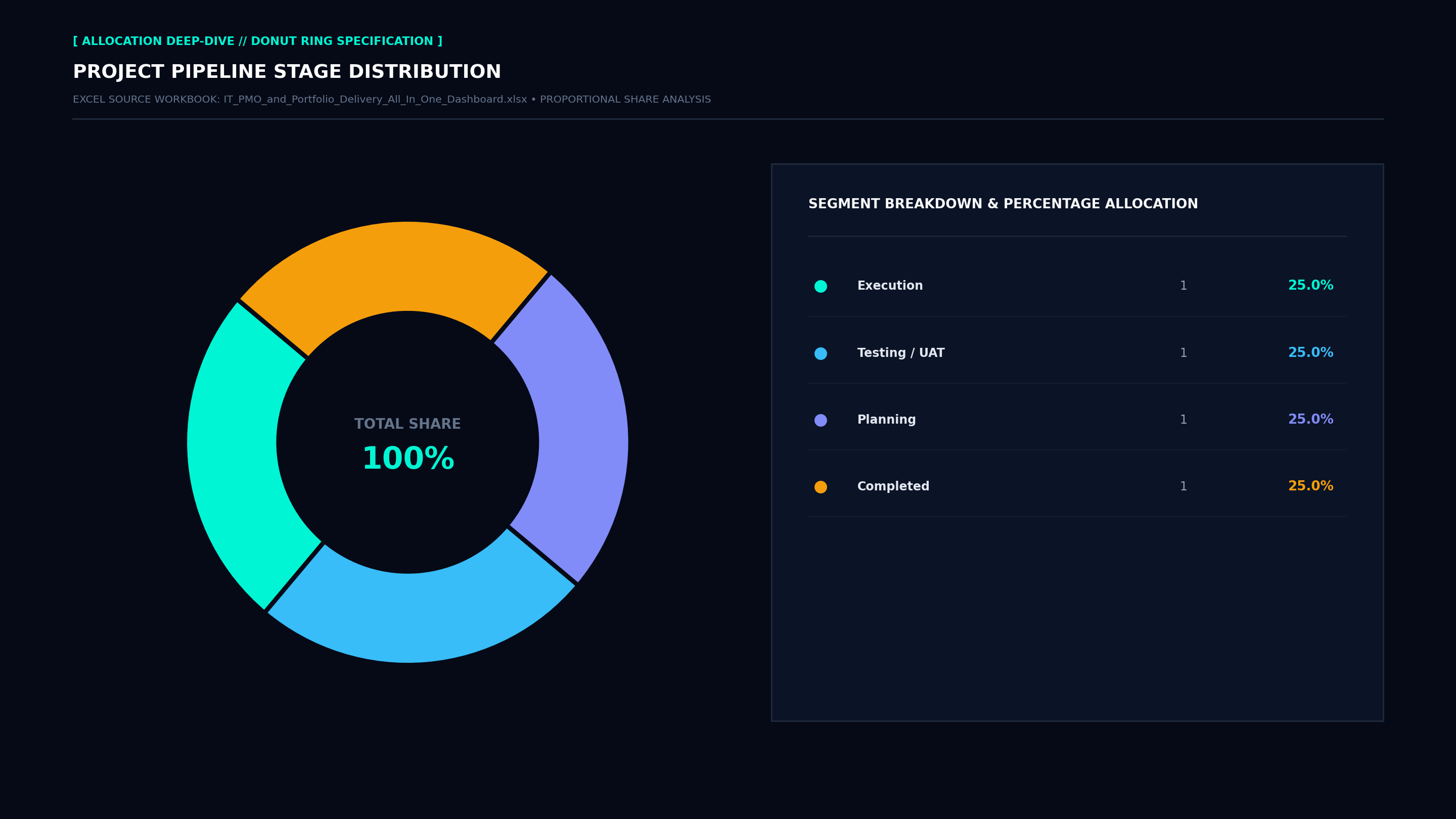The width and height of the screenshot is (1456, 819).
Task: Click the purple Planning legend dot
Action: tap(821, 420)
